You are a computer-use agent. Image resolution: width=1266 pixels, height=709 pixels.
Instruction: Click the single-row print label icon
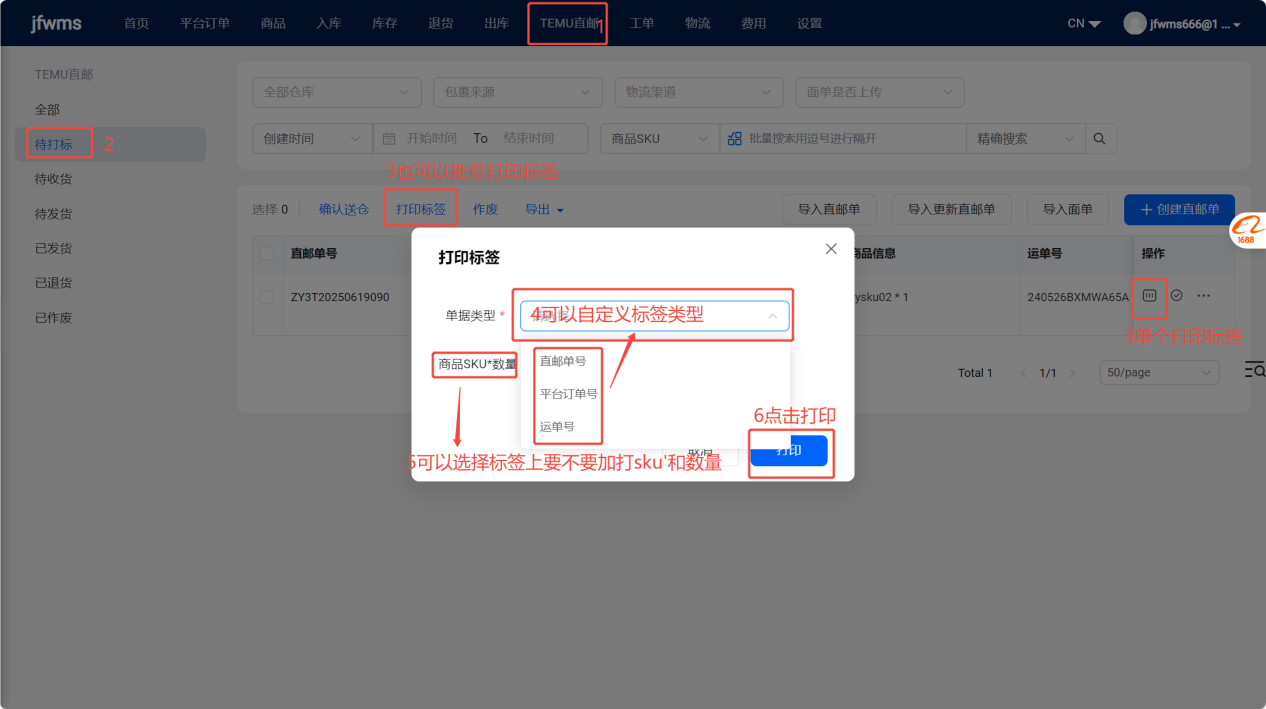coord(1150,296)
